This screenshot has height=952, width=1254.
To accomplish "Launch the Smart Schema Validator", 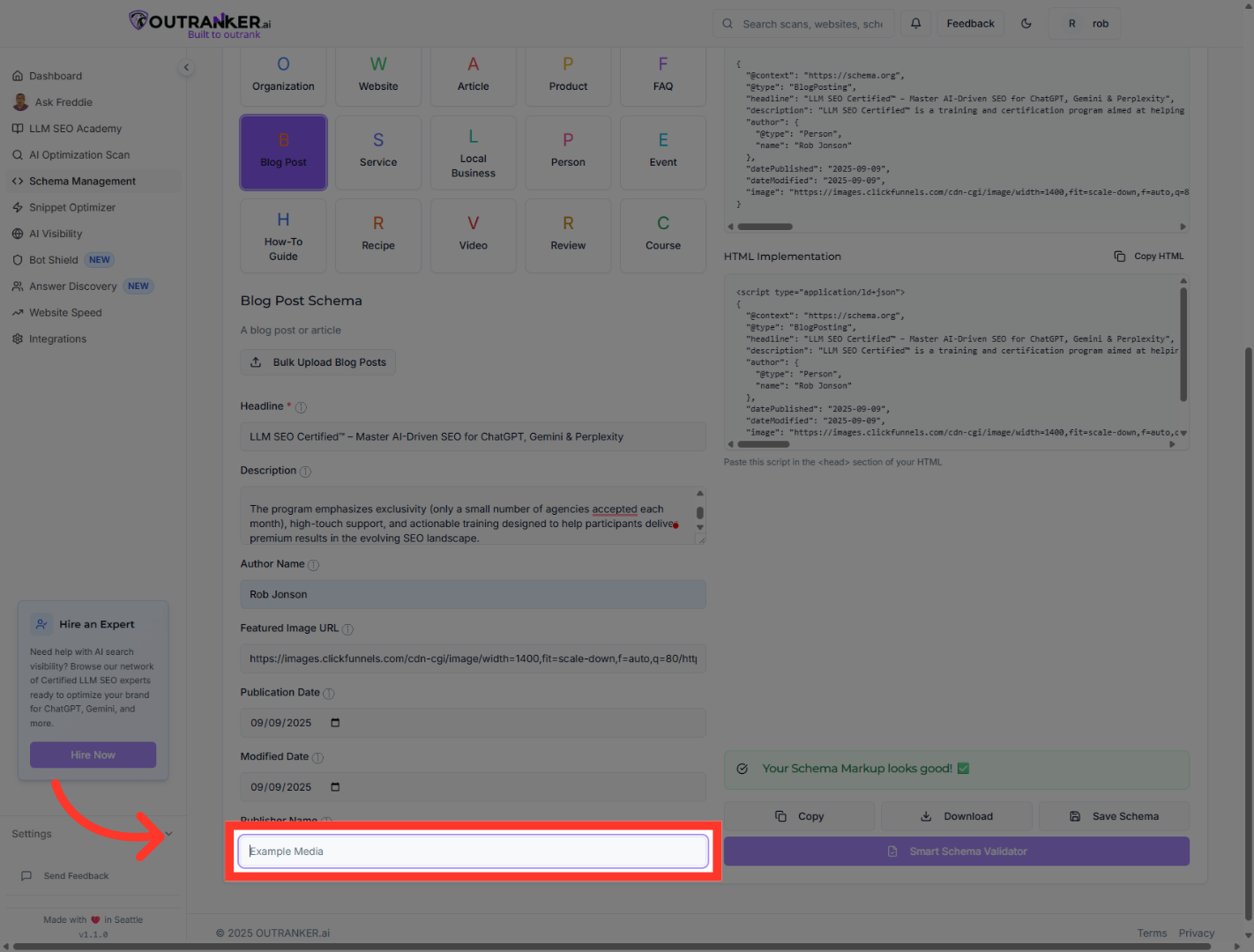I will pos(957,851).
